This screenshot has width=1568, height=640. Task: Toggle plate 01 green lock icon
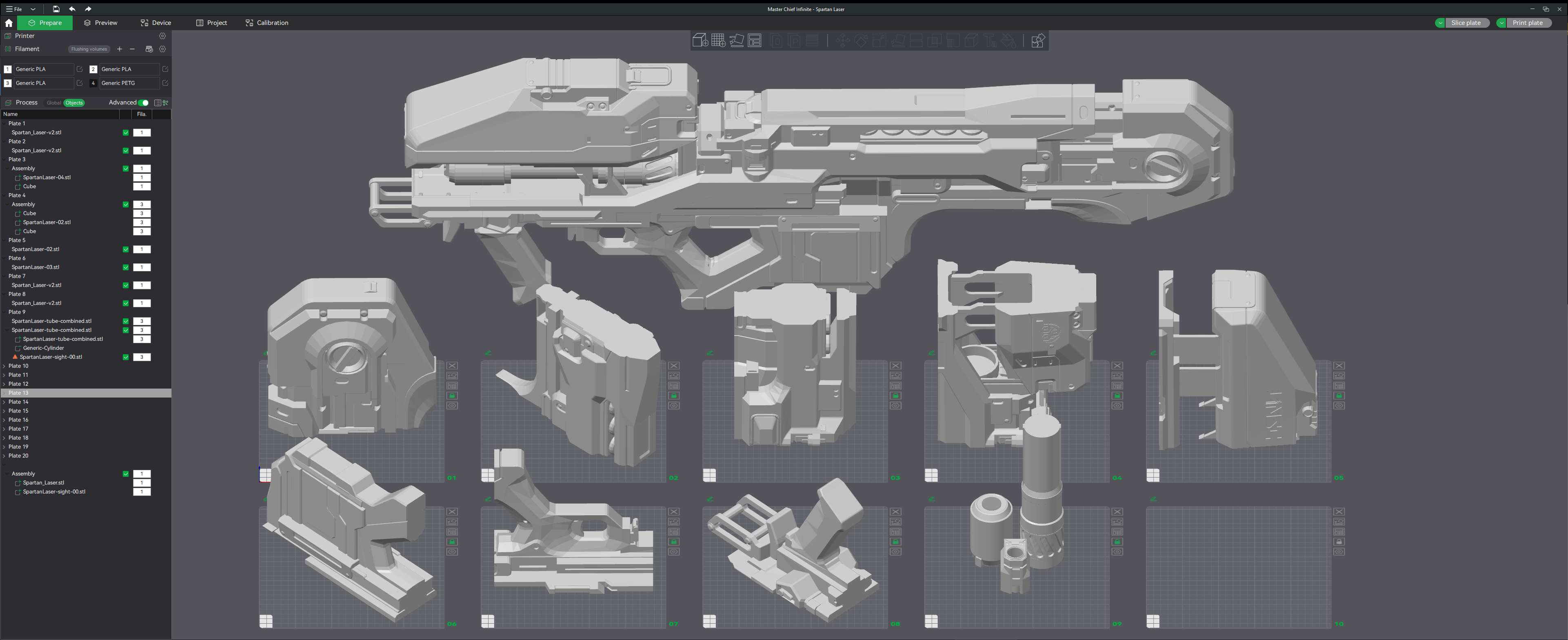click(x=452, y=396)
